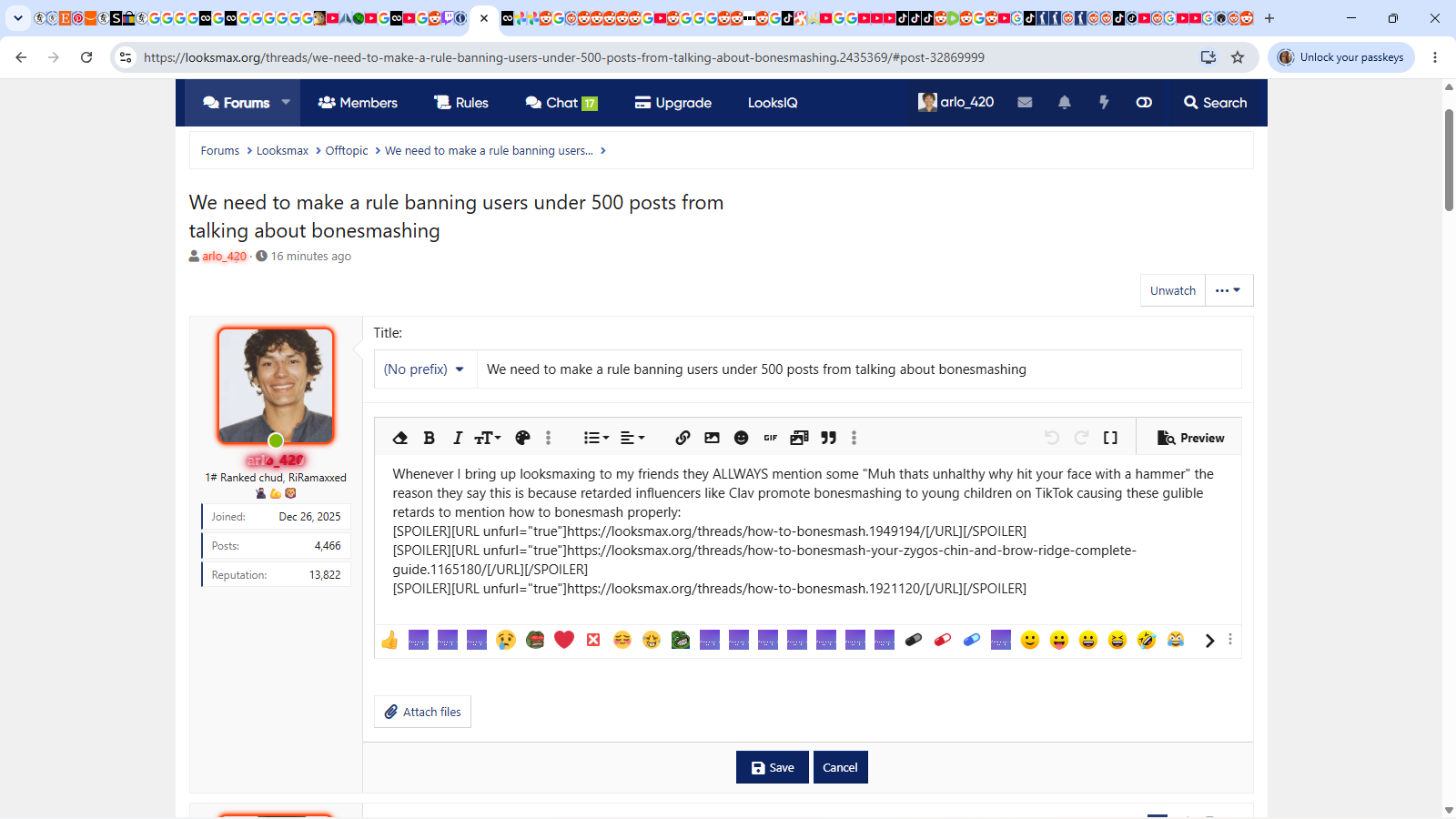Insert media with the media icon

(799, 438)
